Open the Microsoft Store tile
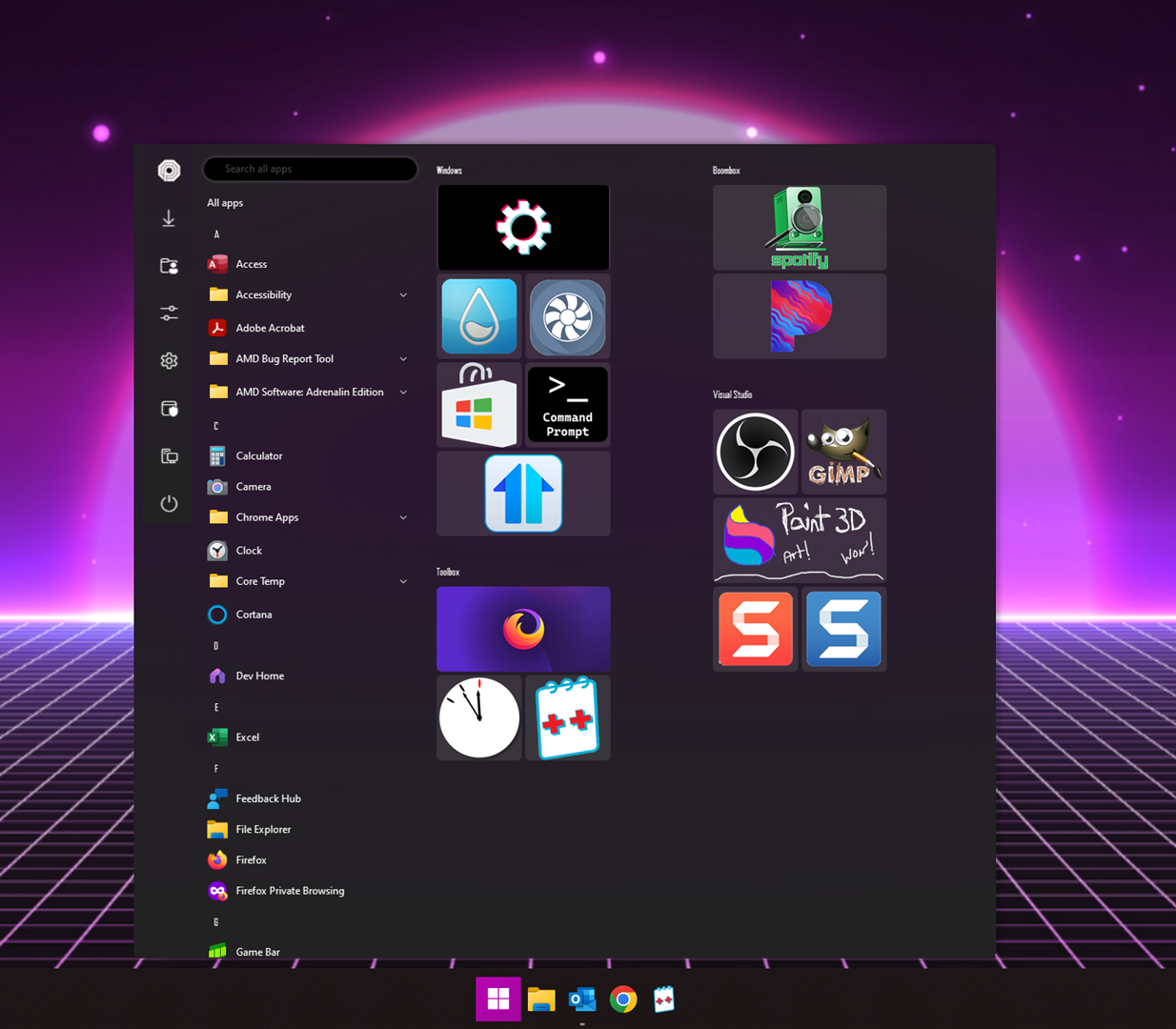 pyautogui.click(x=479, y=405)
